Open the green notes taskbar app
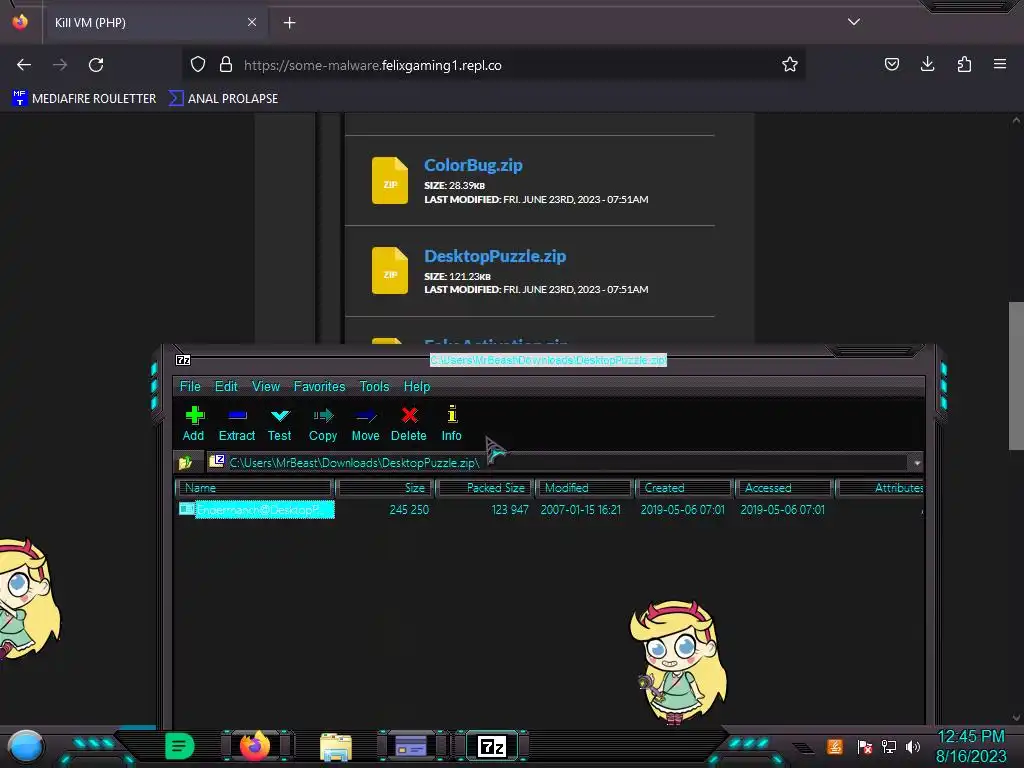Image resolution: width=1024 pixels, height=768 pixels. pyautogui.click(x=179, y=746)
